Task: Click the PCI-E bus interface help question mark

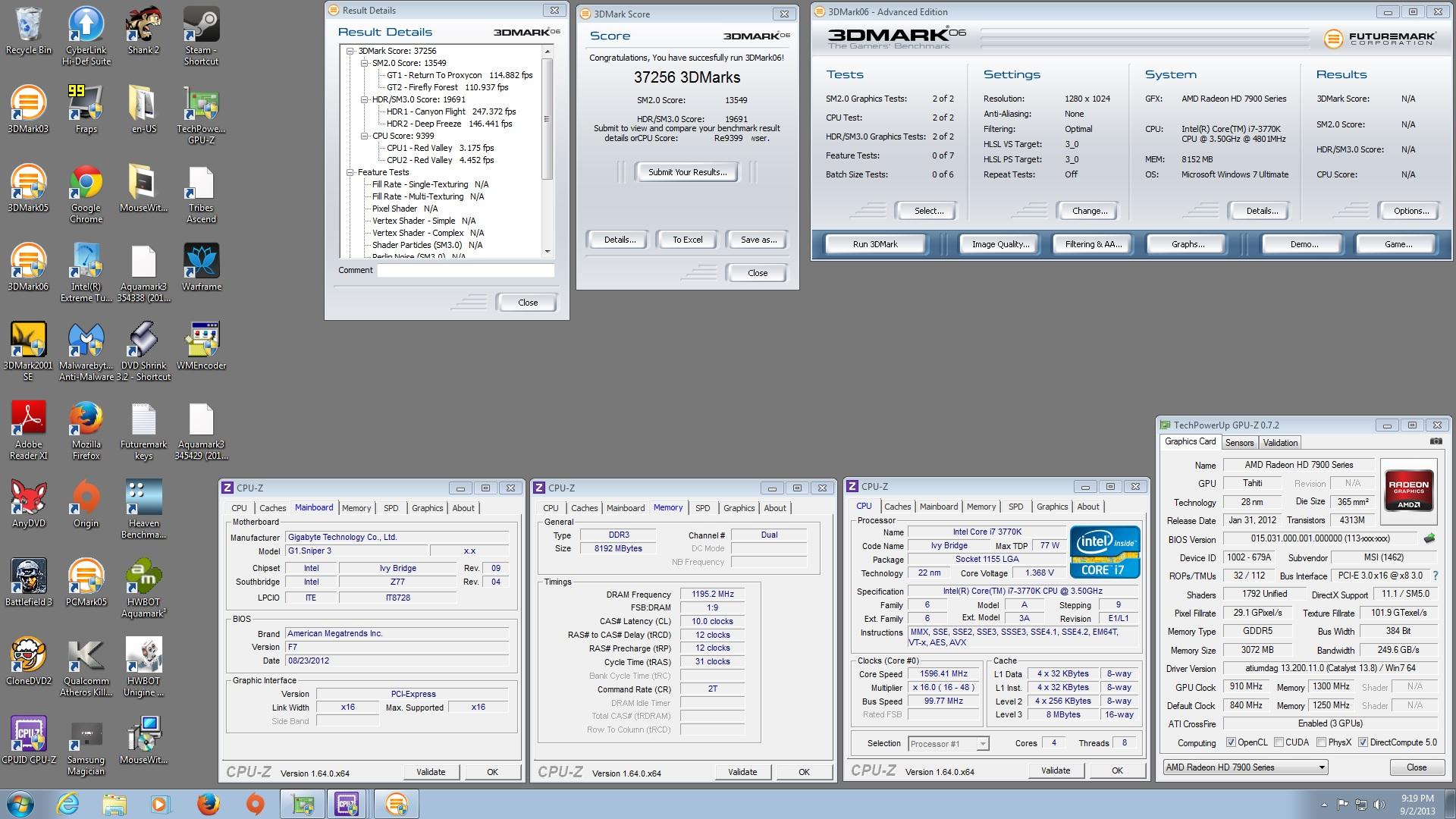Action: tap(1436, 576)
